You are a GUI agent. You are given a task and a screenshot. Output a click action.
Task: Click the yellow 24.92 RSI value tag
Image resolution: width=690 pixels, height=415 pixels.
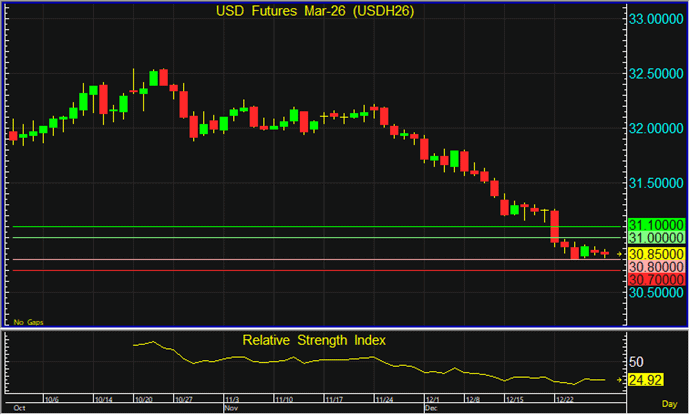(646, 380)
